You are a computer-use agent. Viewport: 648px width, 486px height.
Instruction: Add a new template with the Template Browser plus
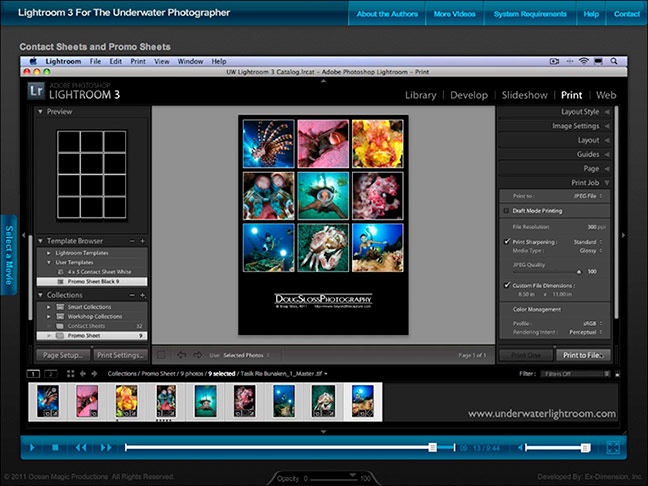click(x=142, y=241)
